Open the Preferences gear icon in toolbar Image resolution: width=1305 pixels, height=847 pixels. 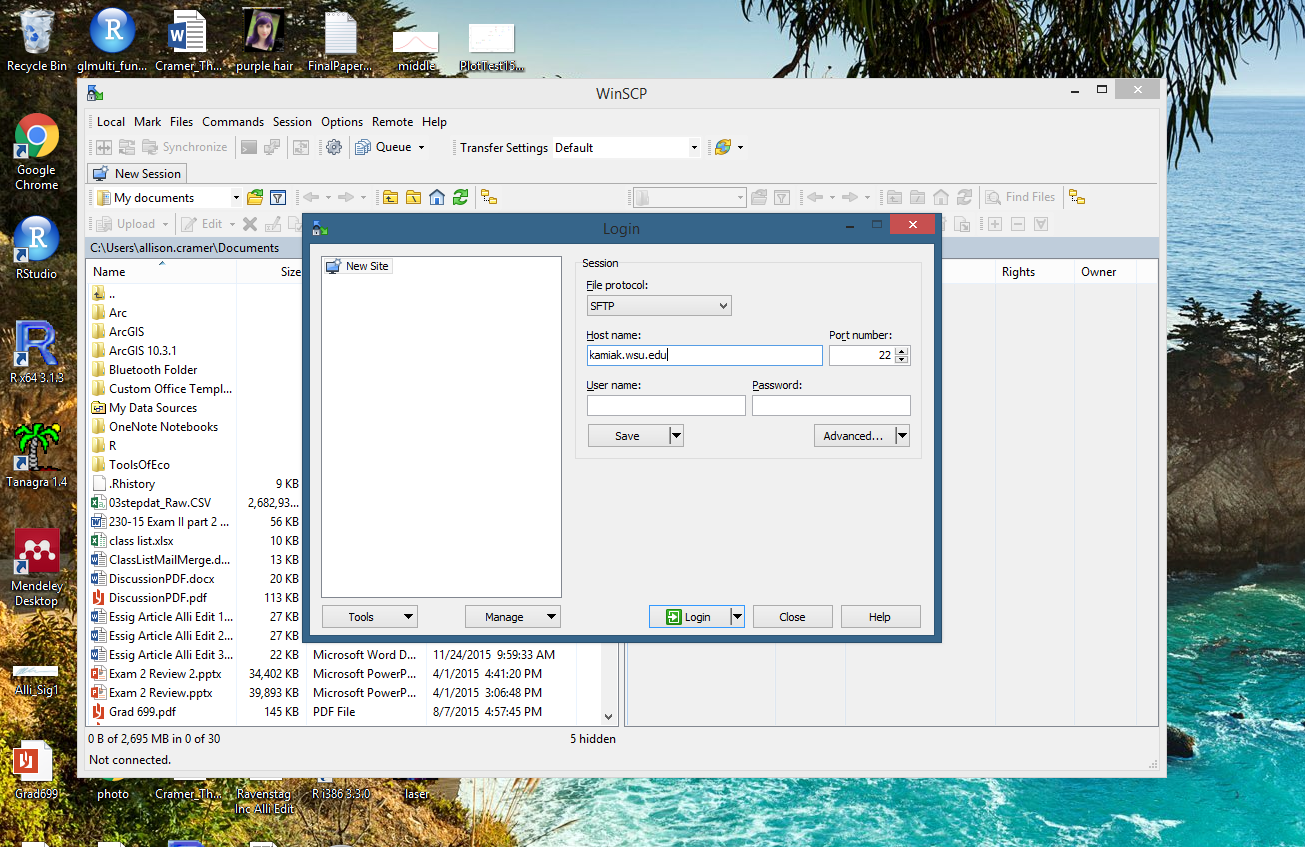click(x=334, y=147)
